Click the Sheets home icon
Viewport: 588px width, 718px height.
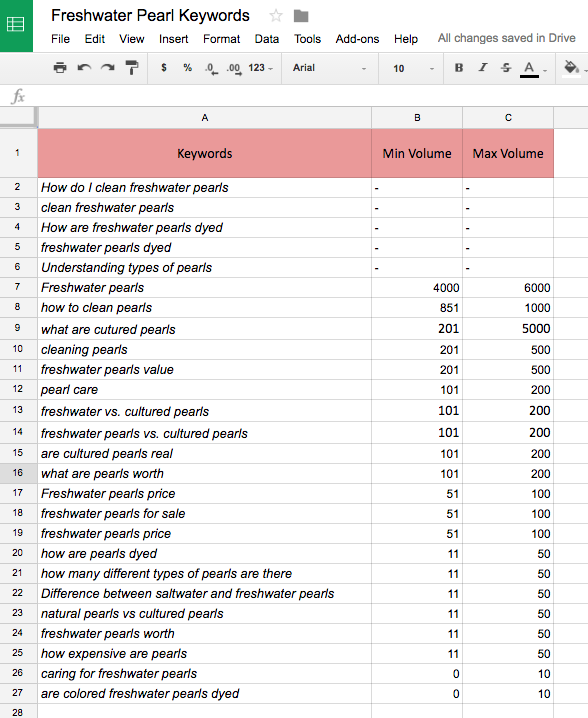coord(16,25)
